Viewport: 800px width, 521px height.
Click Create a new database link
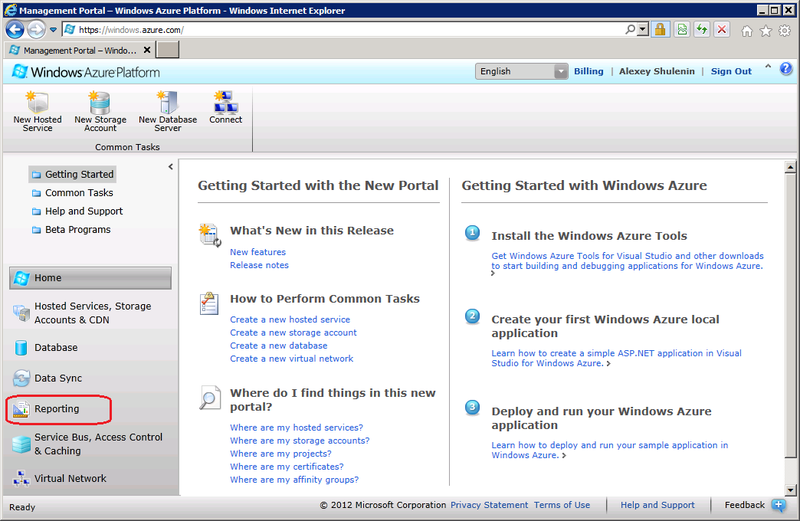tap(279, 346)
